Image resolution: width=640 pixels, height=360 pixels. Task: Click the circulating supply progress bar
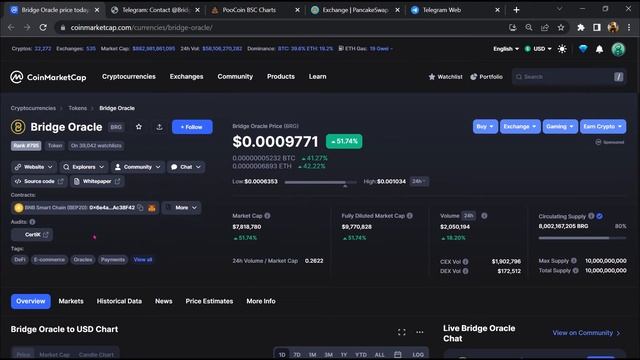[582, 238]
